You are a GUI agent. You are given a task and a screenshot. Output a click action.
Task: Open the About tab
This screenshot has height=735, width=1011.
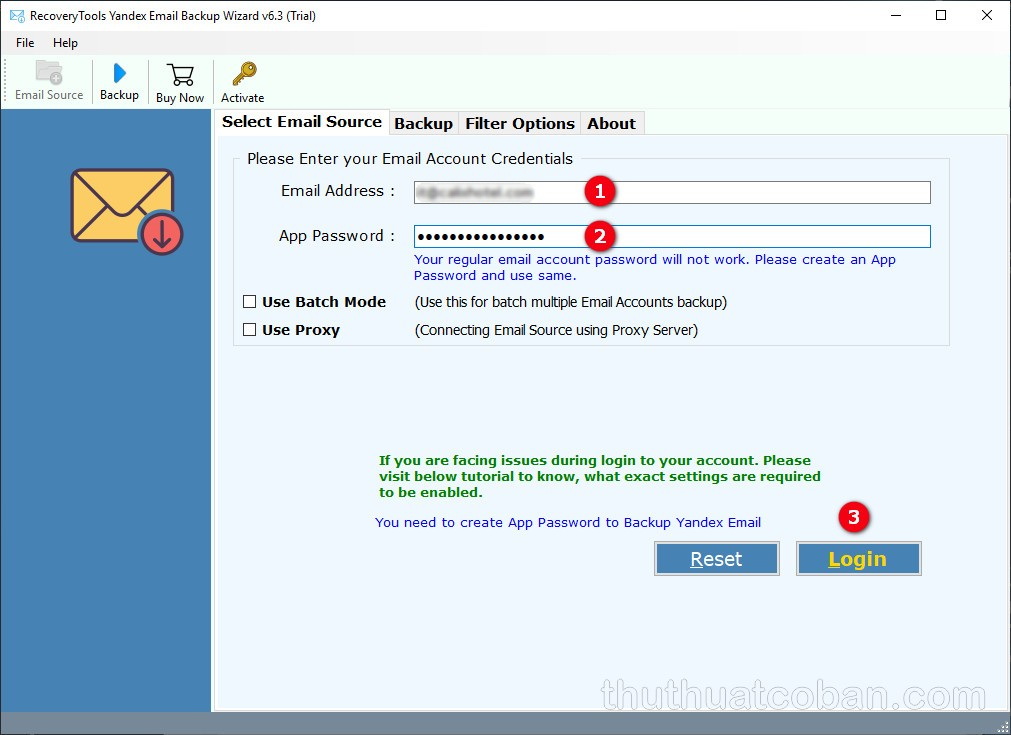click(611, 123)
